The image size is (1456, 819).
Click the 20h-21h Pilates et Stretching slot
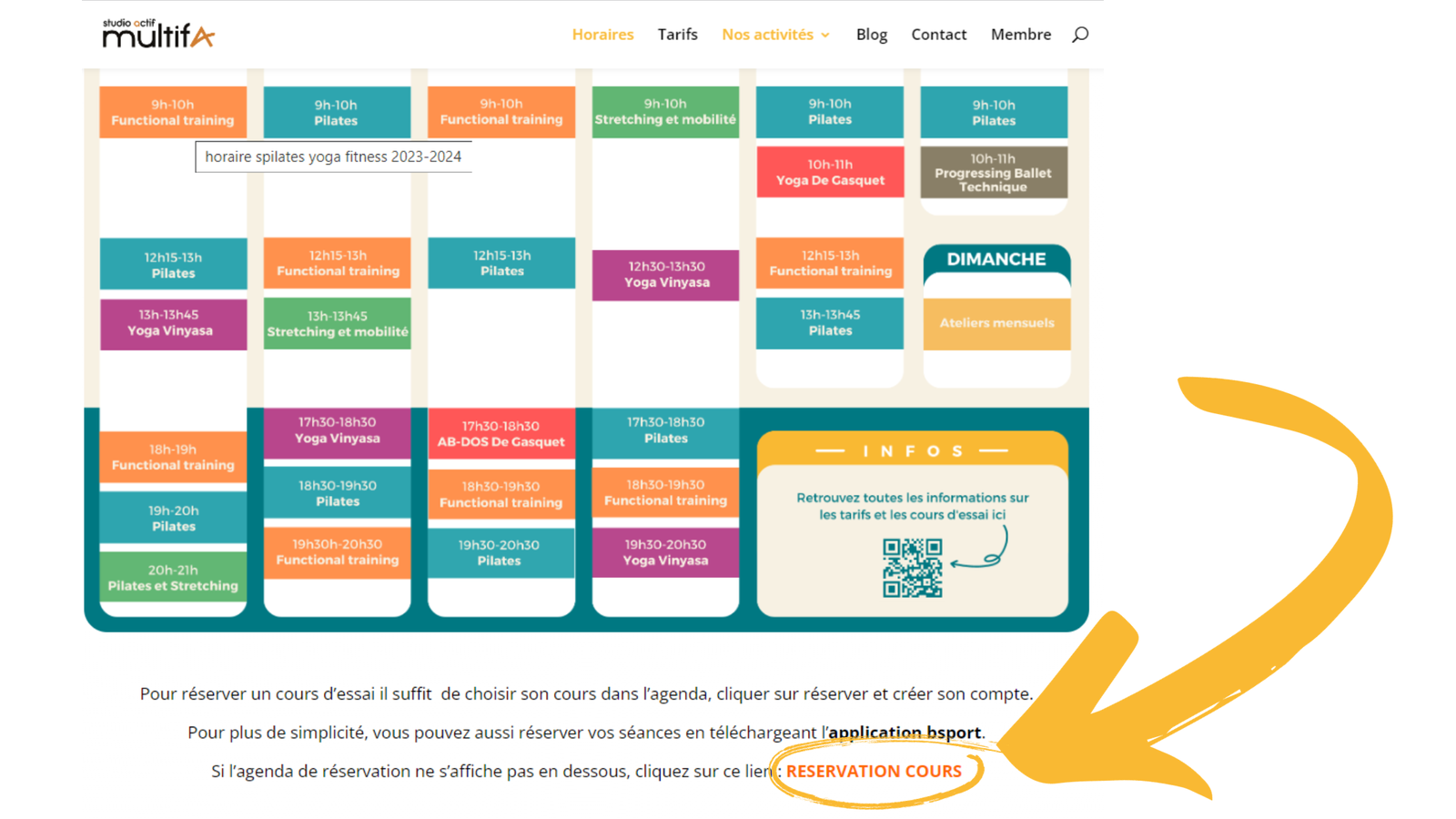coord(173,578)
